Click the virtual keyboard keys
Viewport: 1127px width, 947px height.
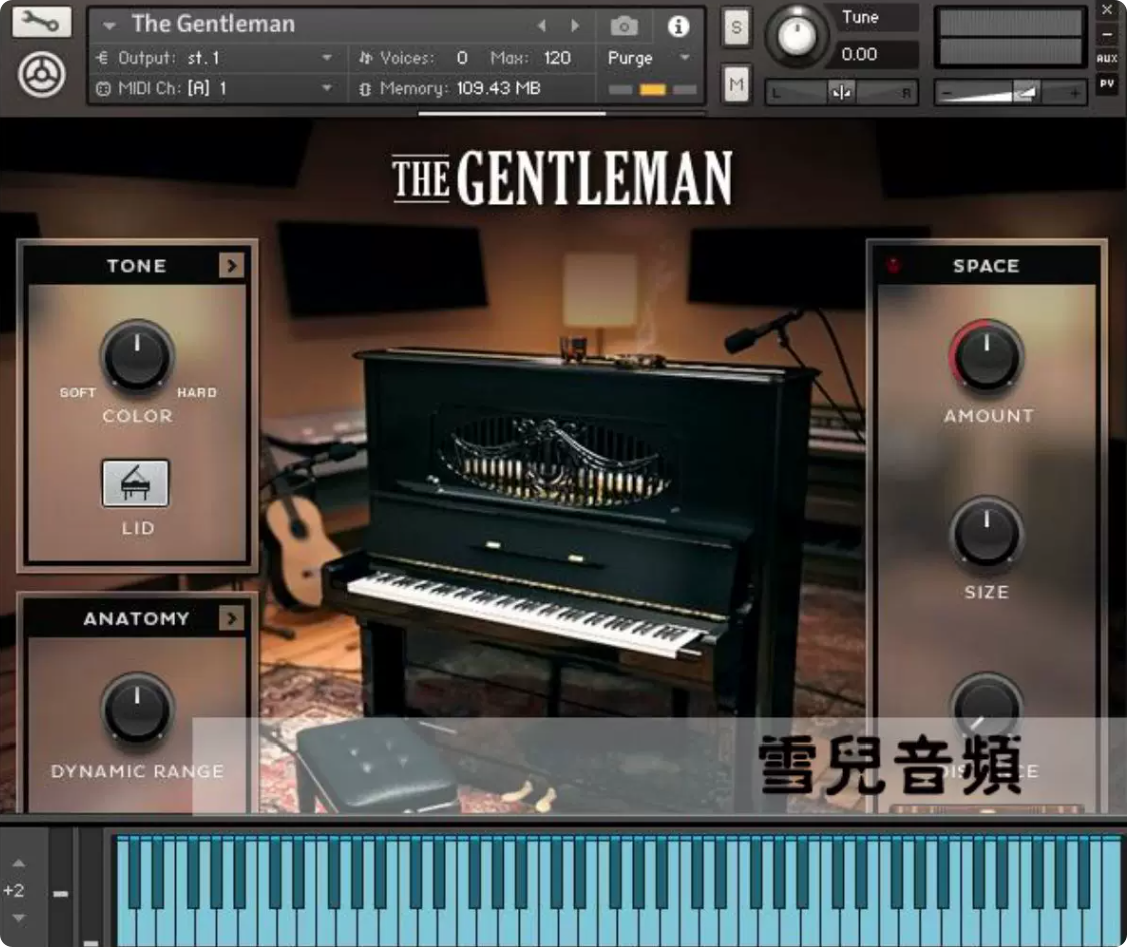point(618,890)
